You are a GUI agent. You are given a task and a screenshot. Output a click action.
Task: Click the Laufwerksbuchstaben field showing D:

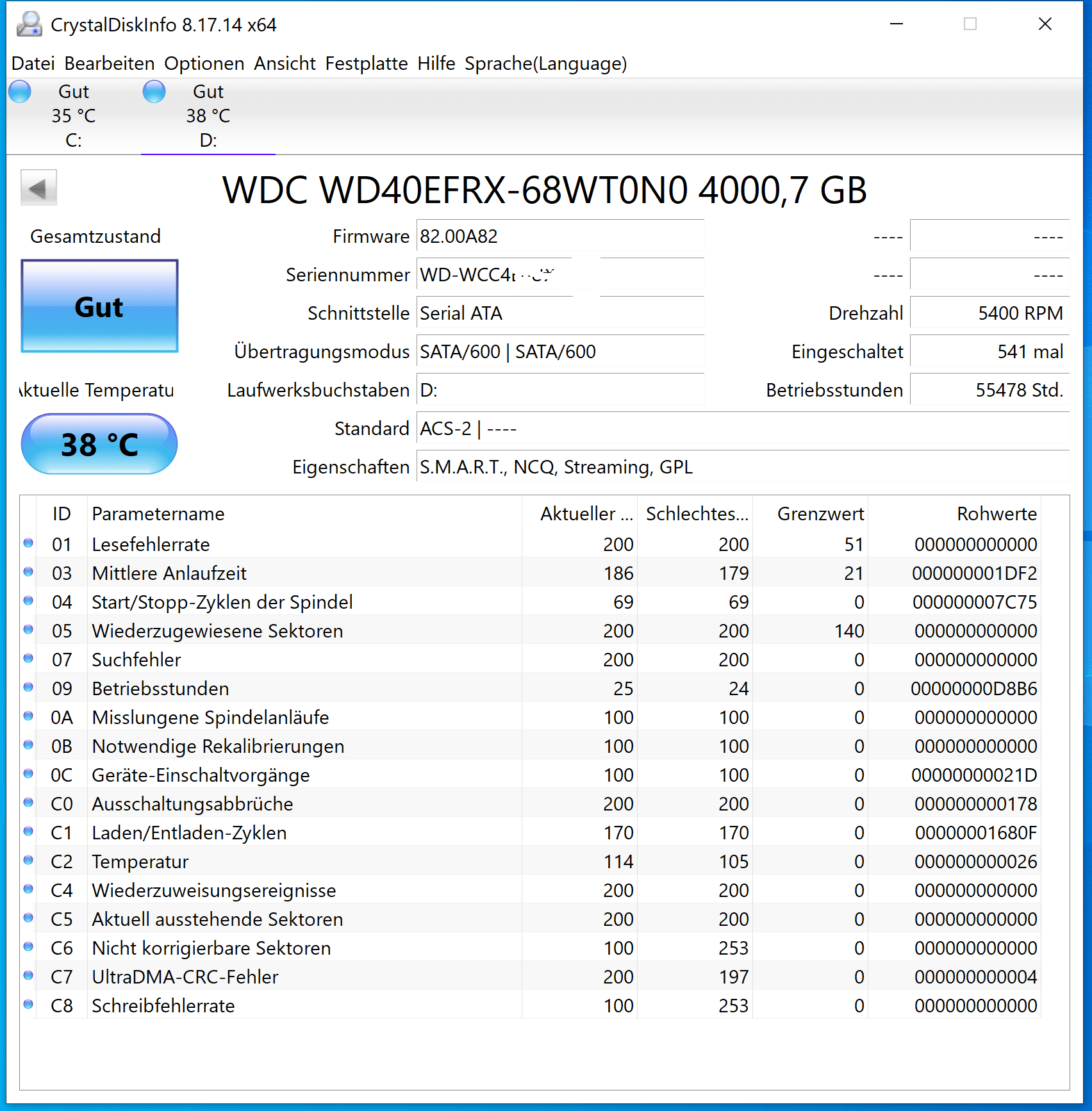(x=561, y=390)
